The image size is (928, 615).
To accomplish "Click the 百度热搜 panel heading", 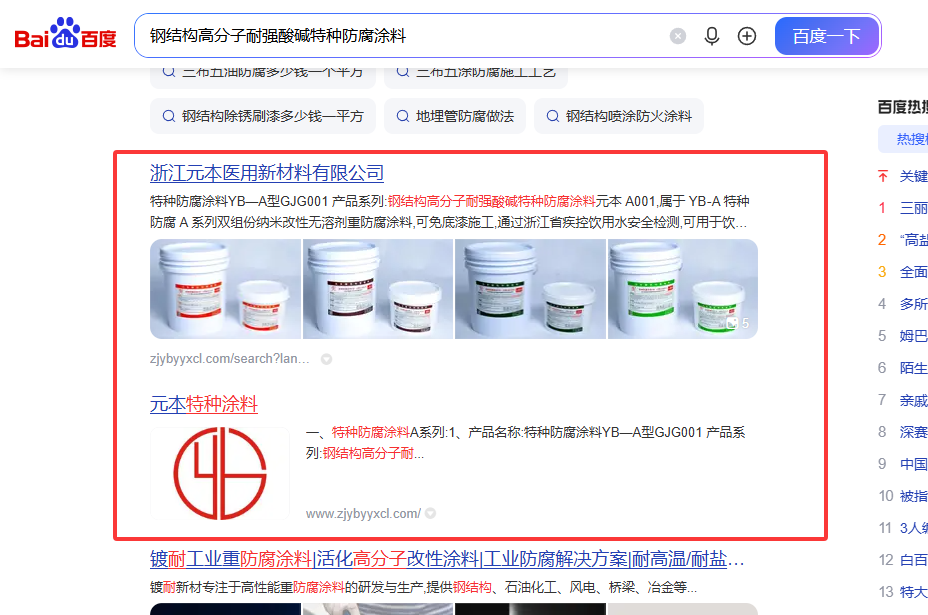I will [x=903, y=107].
